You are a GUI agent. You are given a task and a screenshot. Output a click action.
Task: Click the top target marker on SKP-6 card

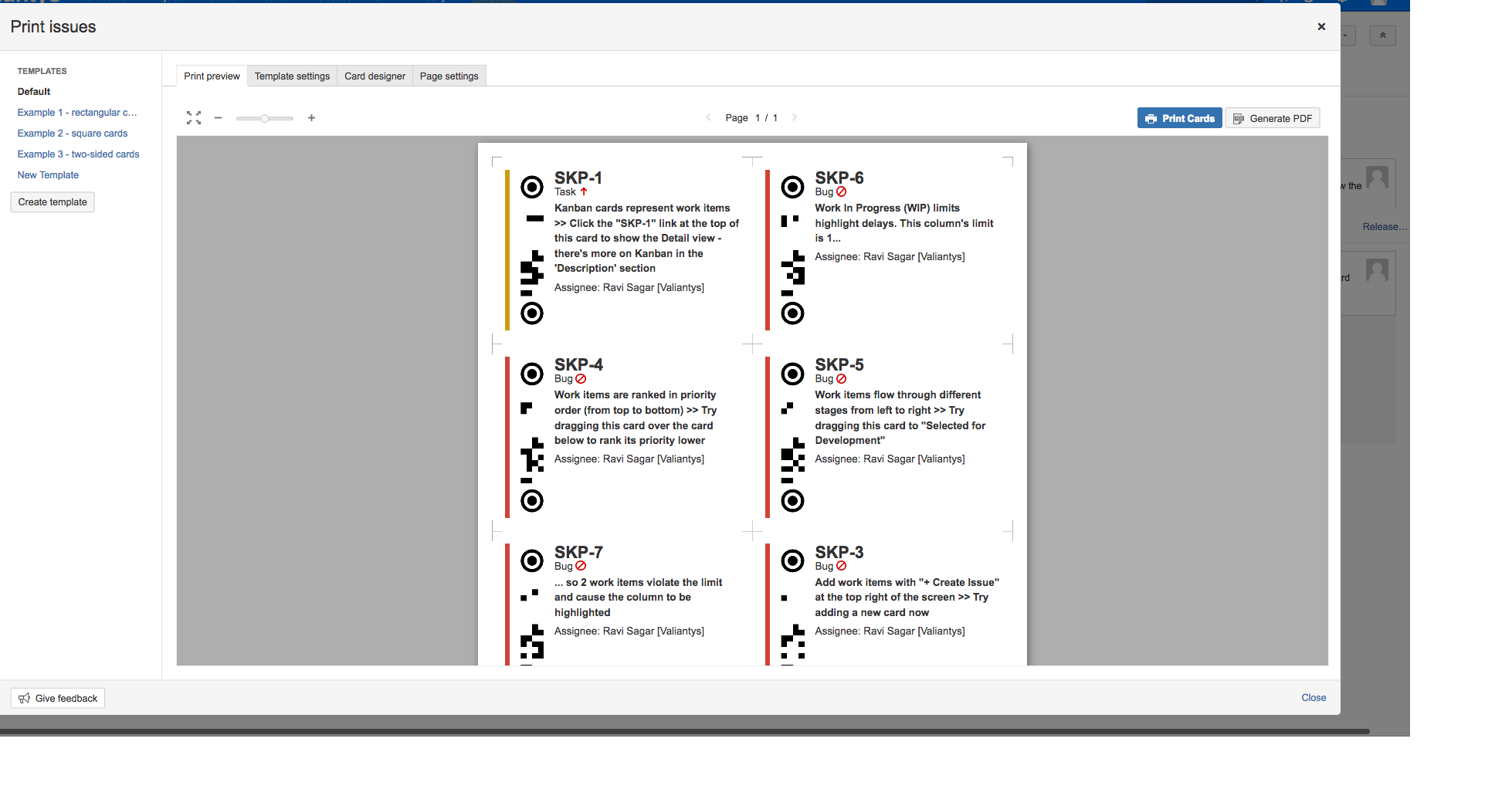pyautogui.click(x=792, y=187)
